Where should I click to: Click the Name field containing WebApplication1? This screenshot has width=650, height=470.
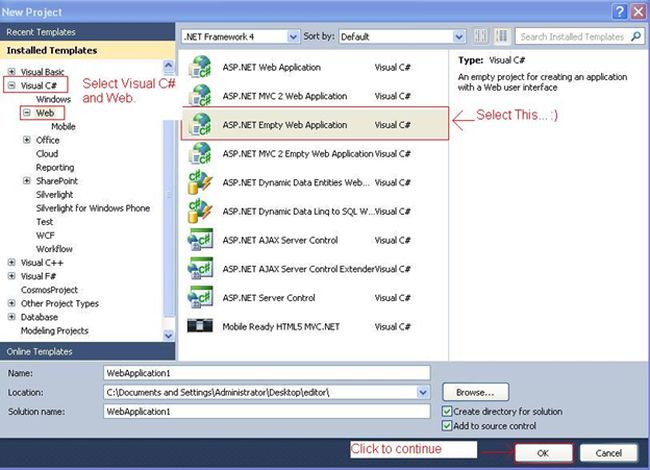click(x=267, y=373)
